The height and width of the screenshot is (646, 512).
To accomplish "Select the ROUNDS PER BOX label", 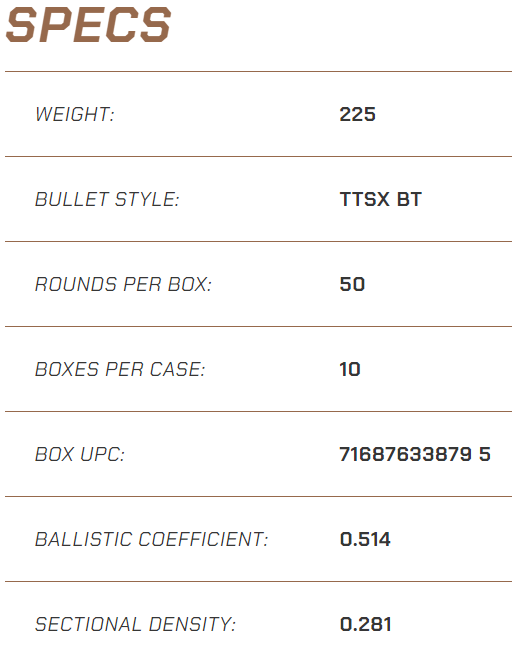I will 123,284.
